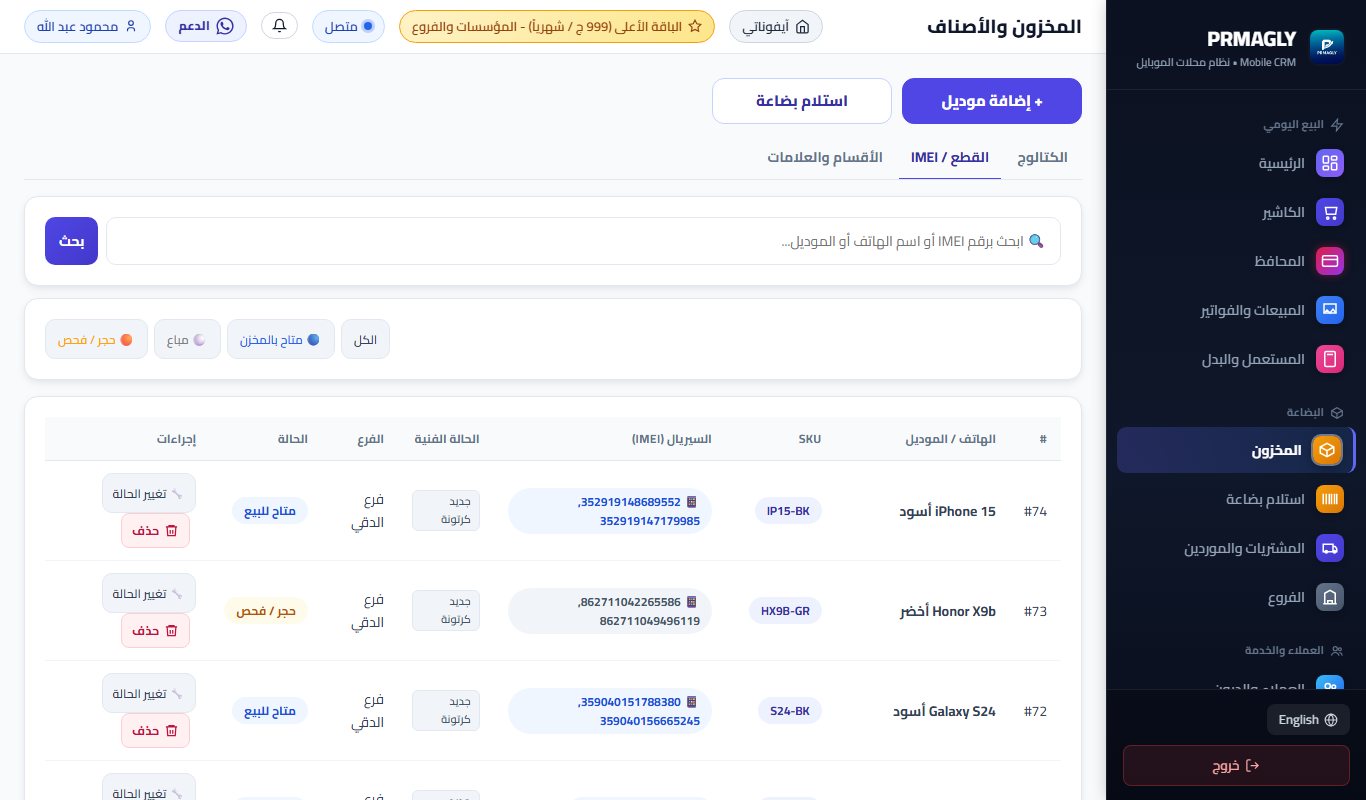Open the أيفوناتي branch selector
This screenshot has height=800, width=1366.
point(776,27)
